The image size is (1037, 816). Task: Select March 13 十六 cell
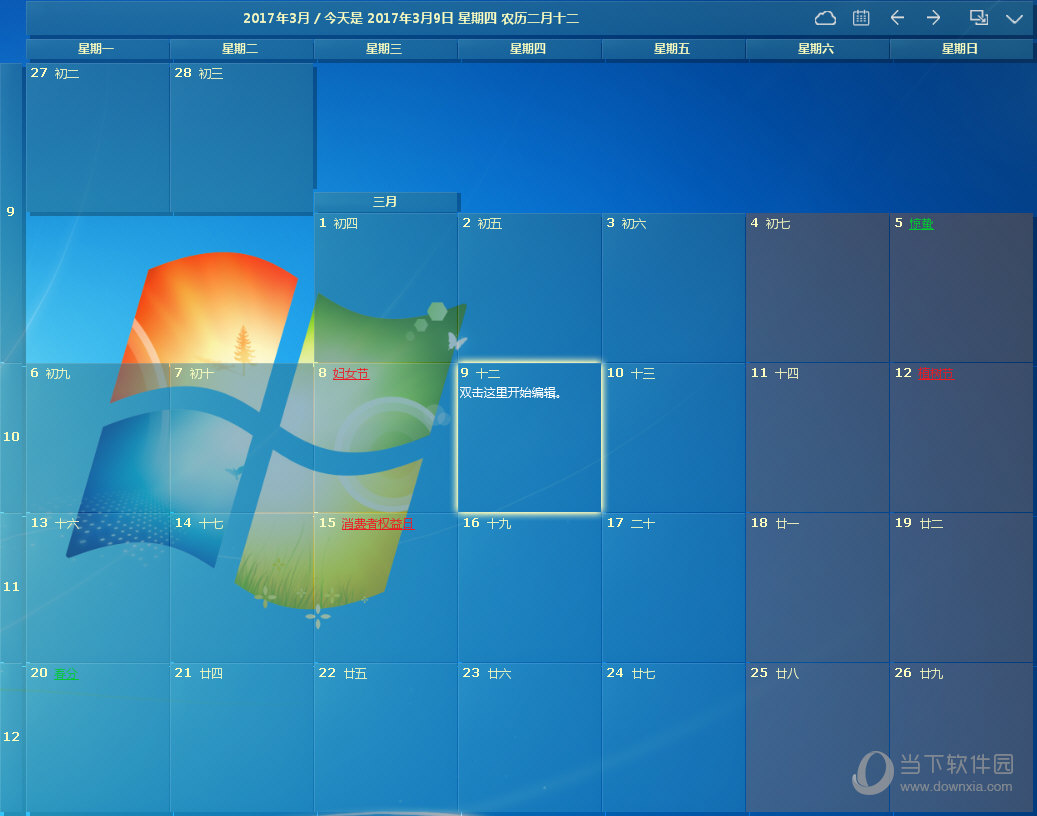(97, 588)
